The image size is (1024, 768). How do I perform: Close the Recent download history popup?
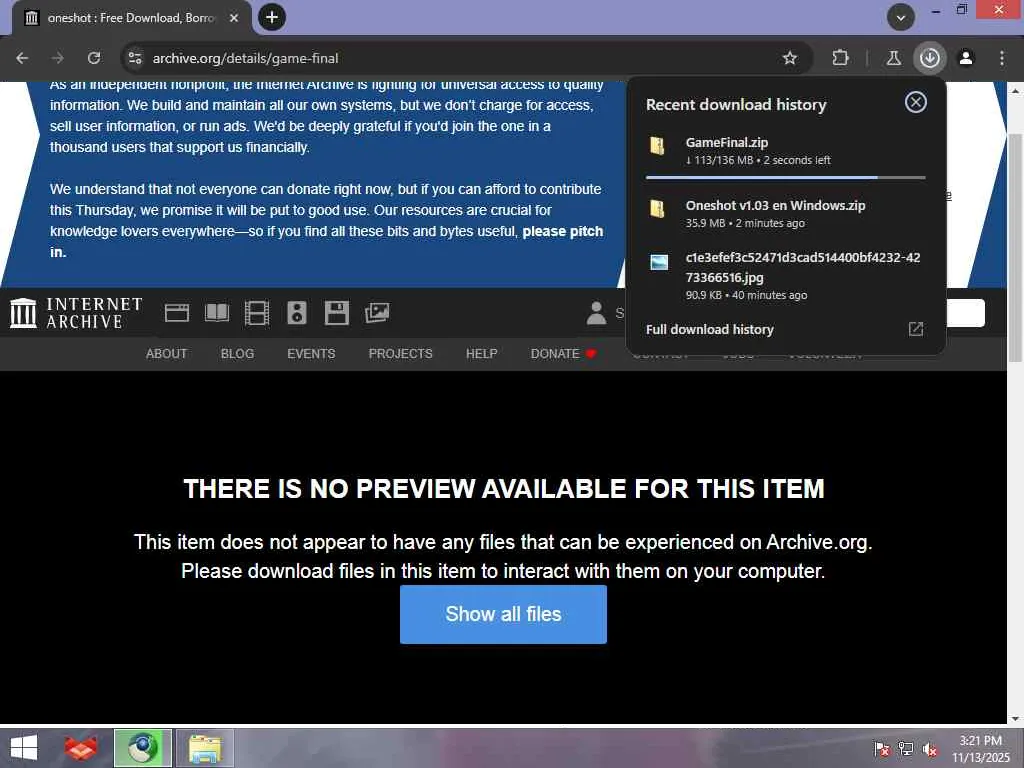tap(916, 102)
